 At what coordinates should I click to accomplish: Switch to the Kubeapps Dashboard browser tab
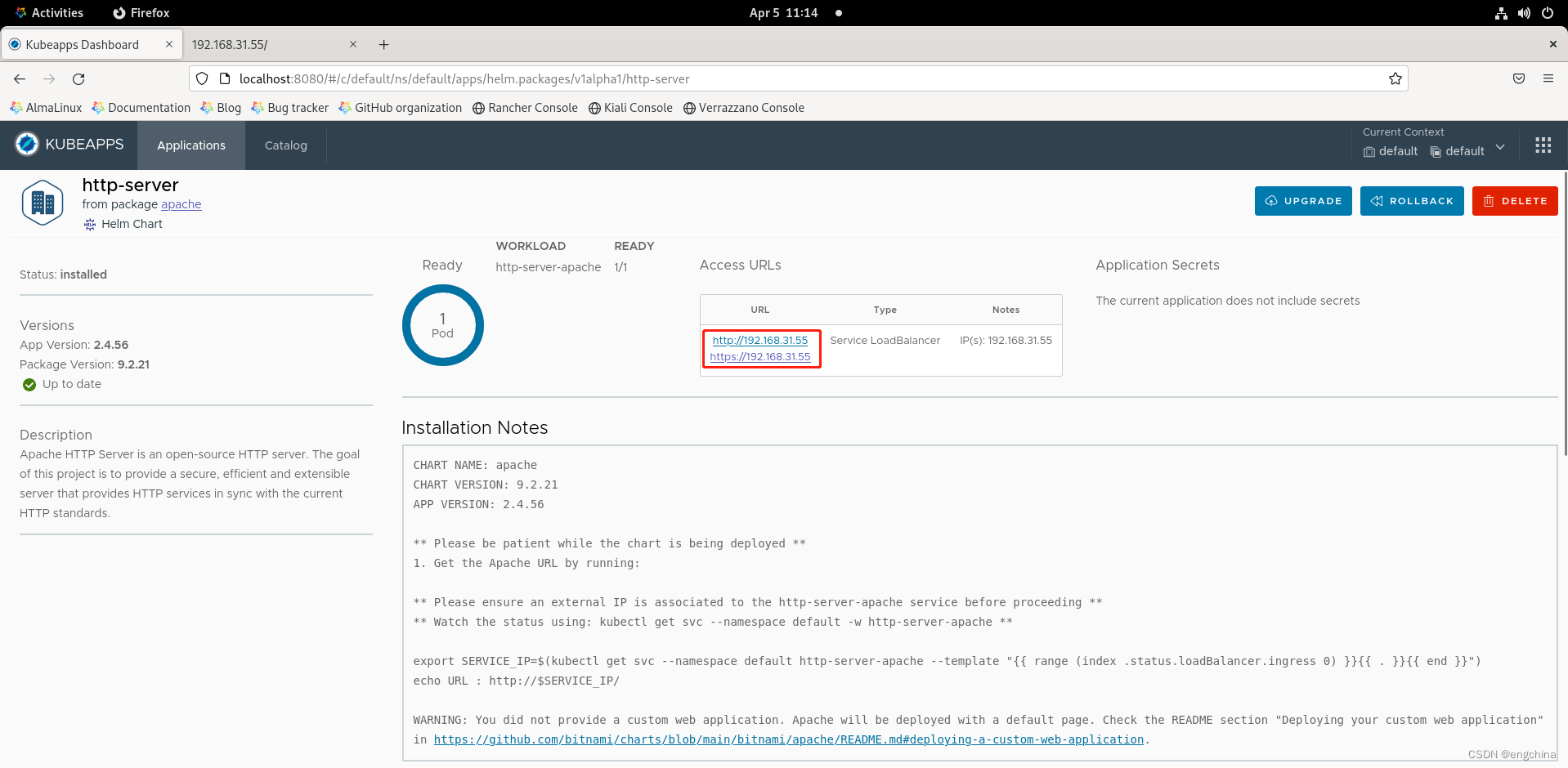point(92,45)
